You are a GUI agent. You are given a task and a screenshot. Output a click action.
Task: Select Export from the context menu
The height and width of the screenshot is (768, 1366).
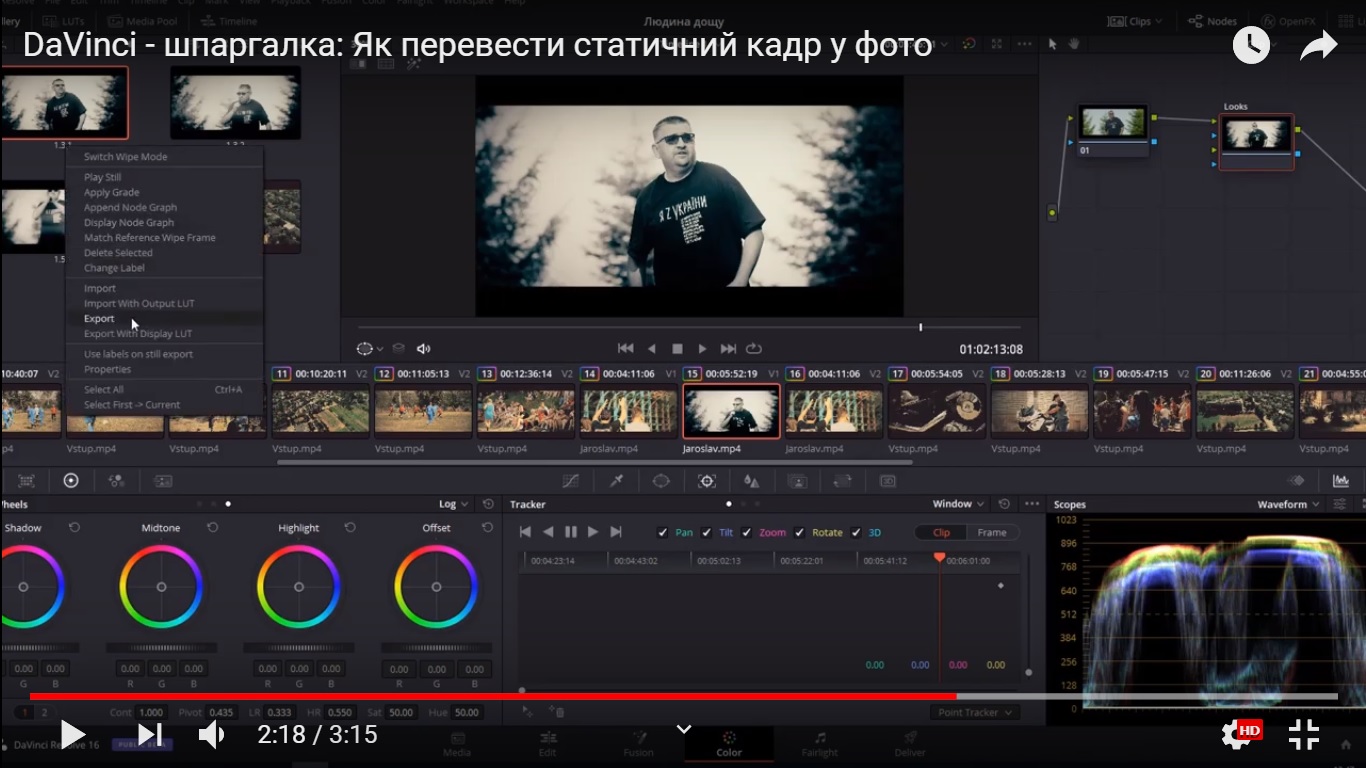[x=99, y=318]
